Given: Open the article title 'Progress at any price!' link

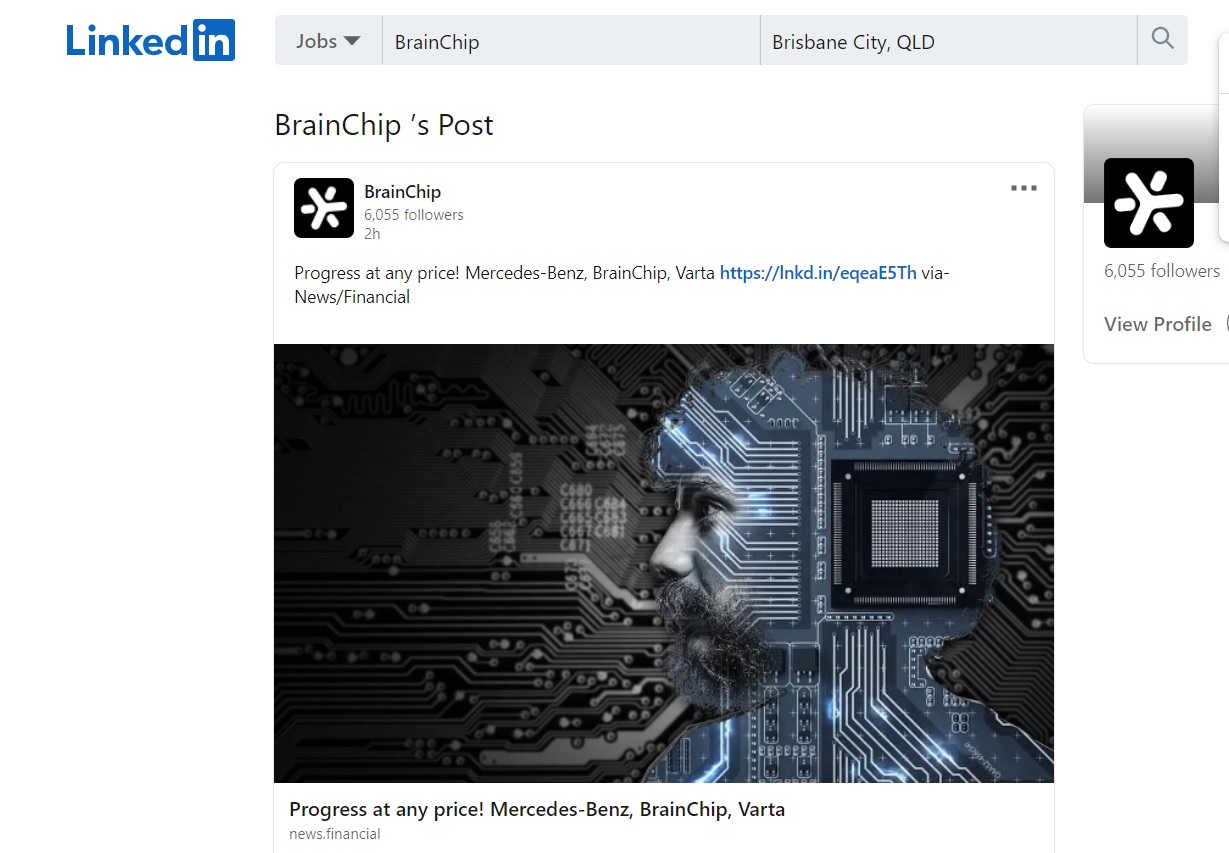Looking at the screenshot, I should (x=537, y=809).
